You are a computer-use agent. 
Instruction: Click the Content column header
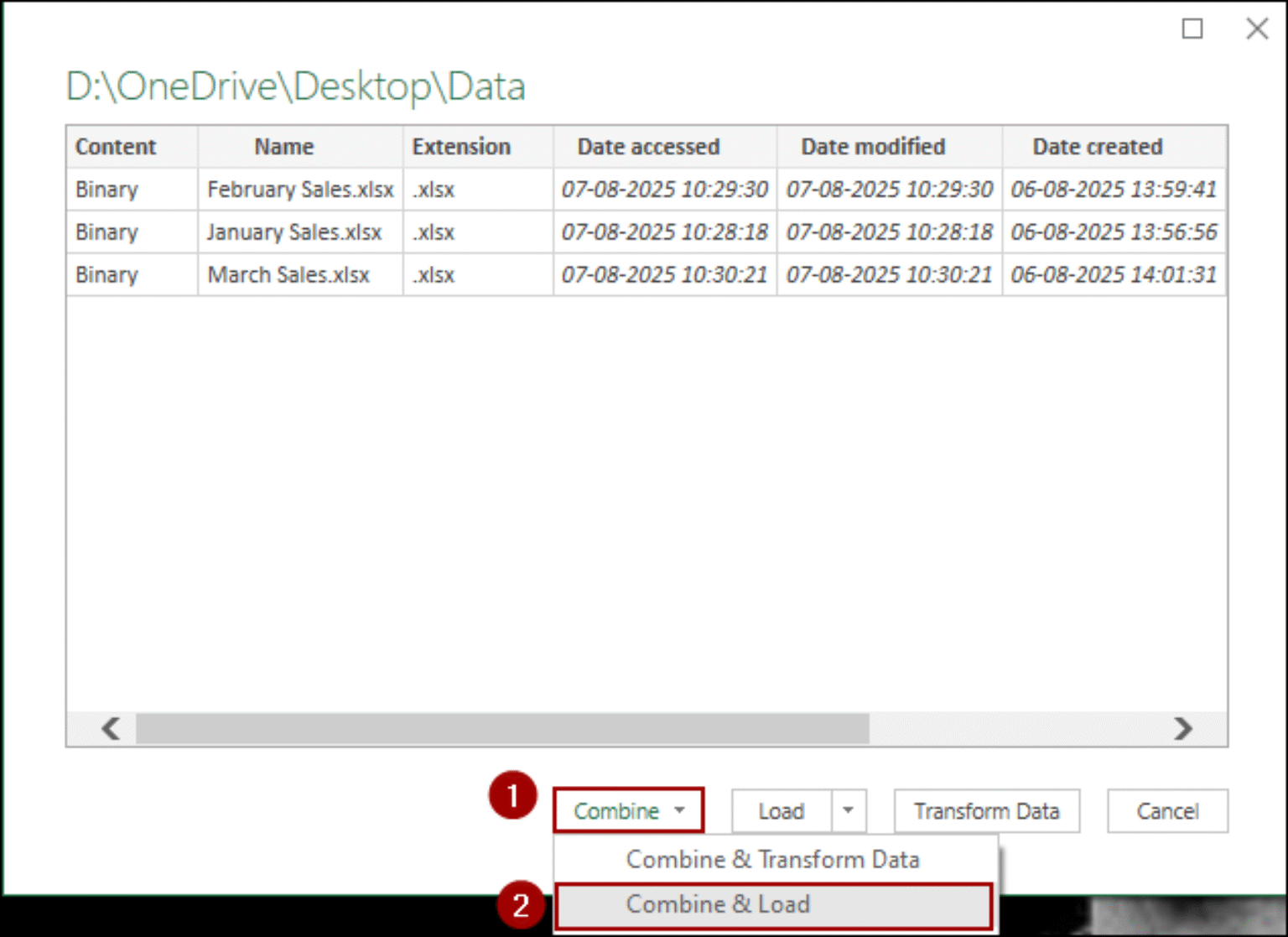click(116, 146)
